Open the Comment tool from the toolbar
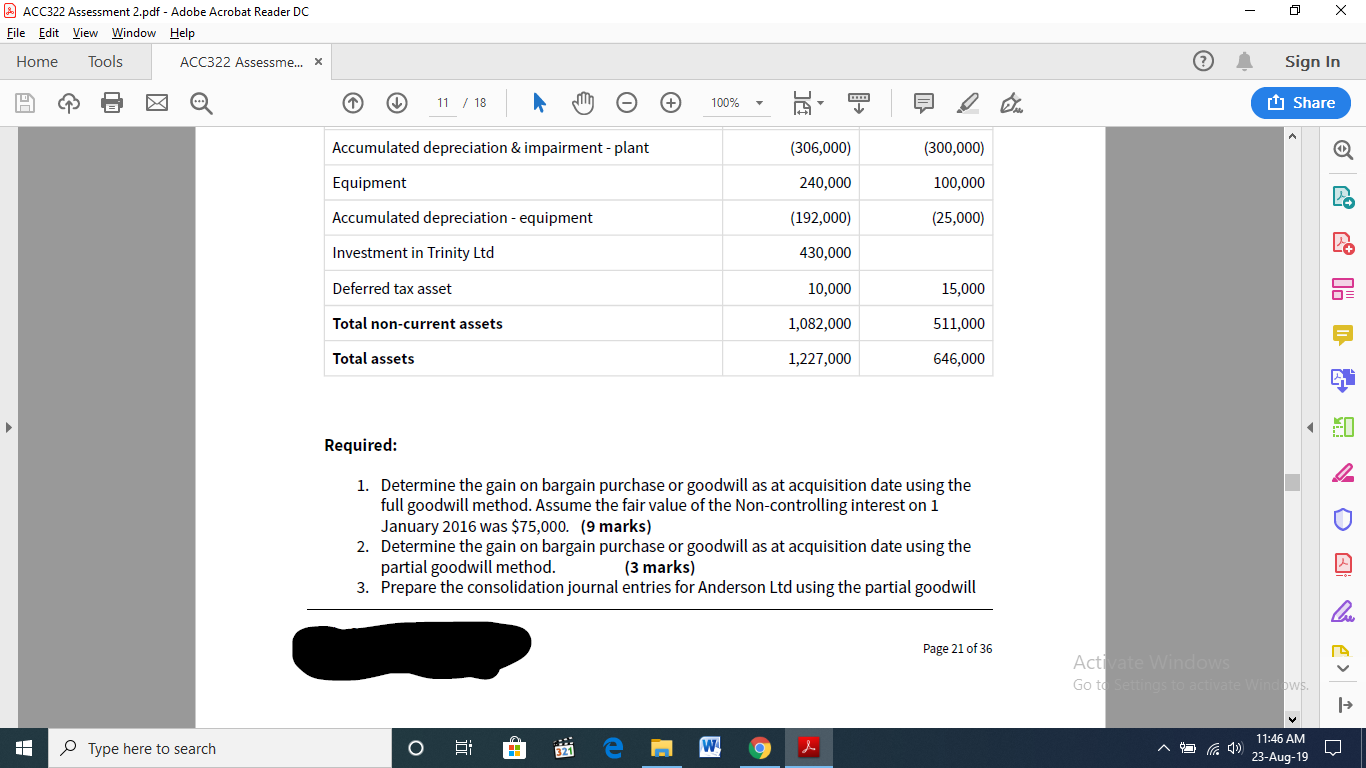 pos(922,103)
